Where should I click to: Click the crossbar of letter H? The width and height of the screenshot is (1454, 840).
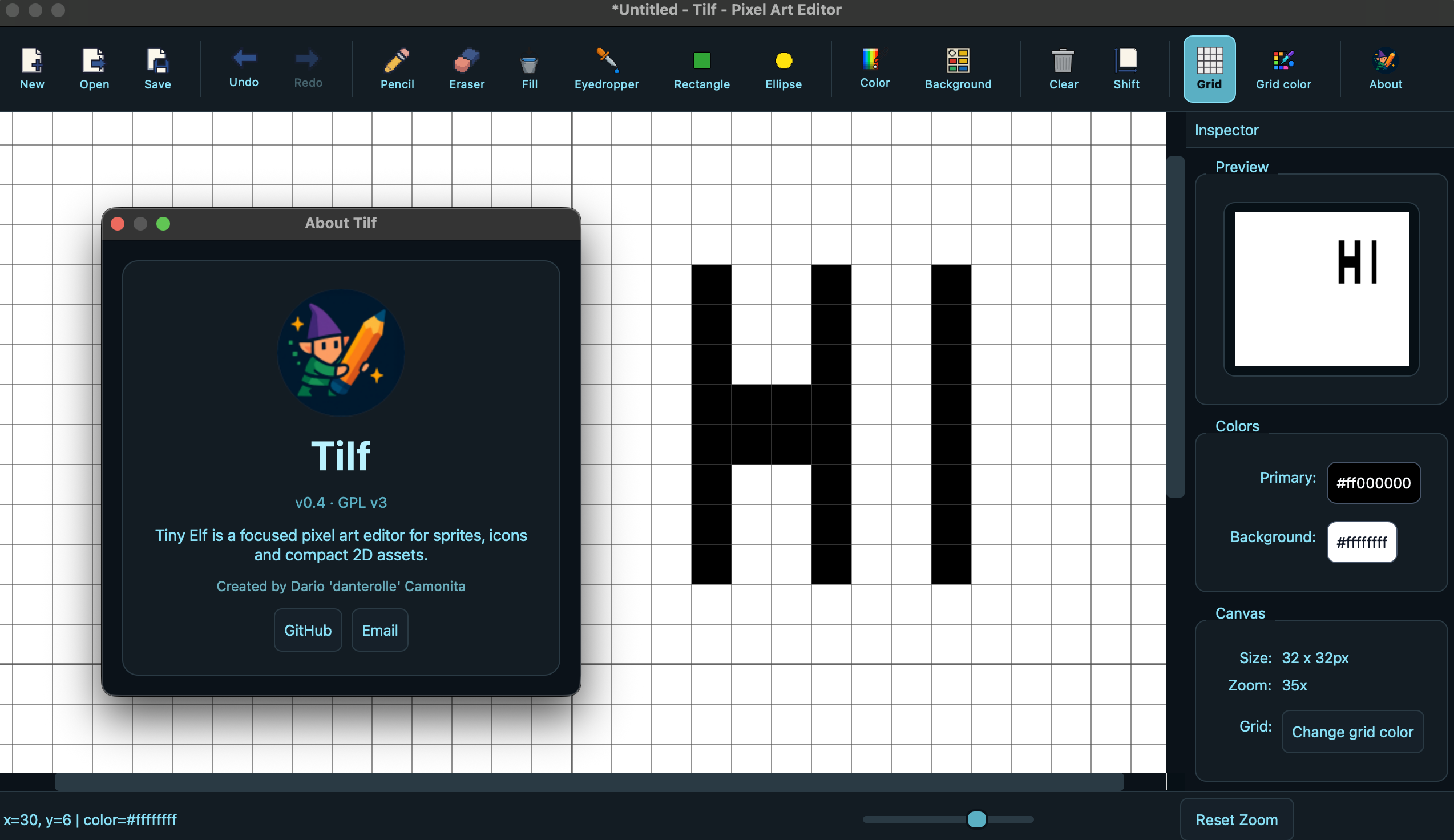coord(771,425)
